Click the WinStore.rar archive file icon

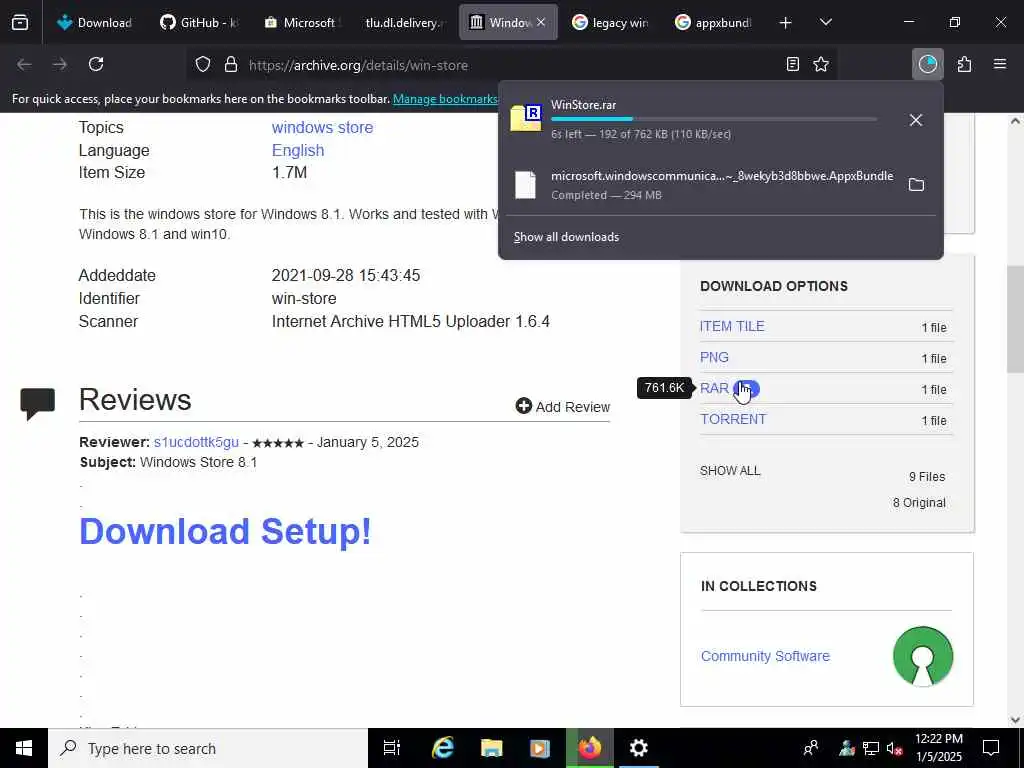pyautogui.click(x=526, y=119)
